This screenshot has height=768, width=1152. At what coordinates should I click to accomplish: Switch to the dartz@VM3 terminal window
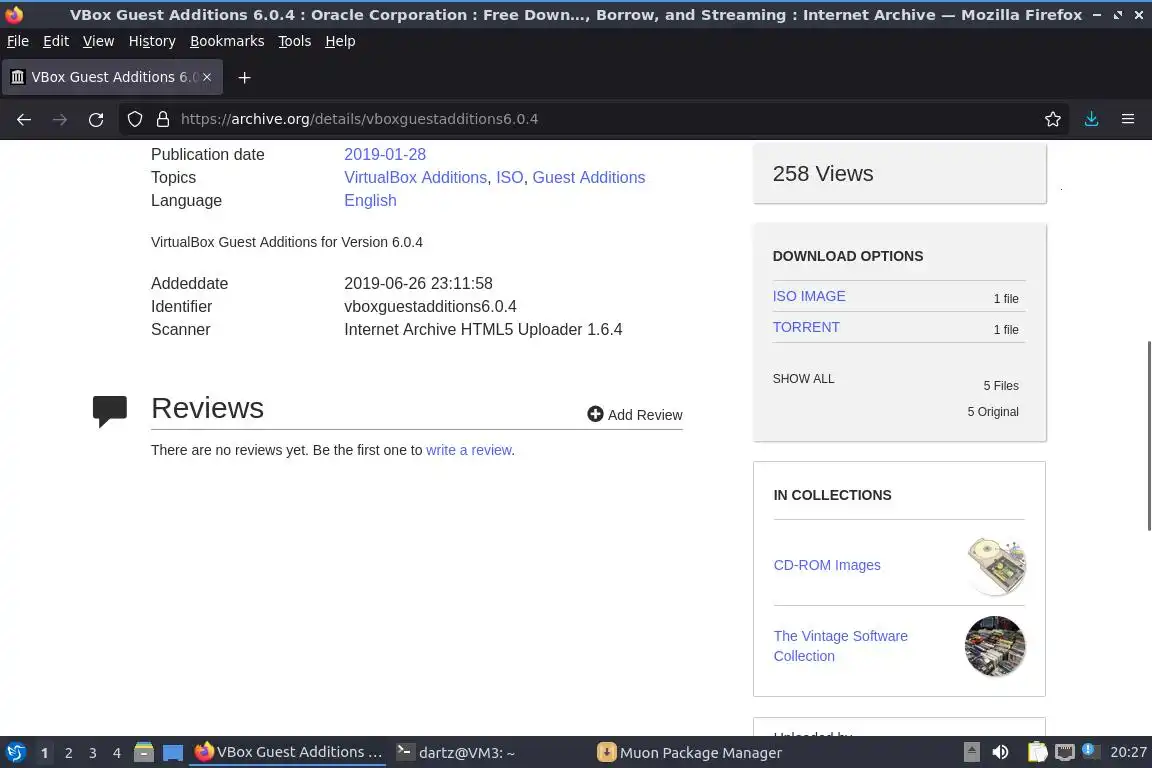click(456, 753)
